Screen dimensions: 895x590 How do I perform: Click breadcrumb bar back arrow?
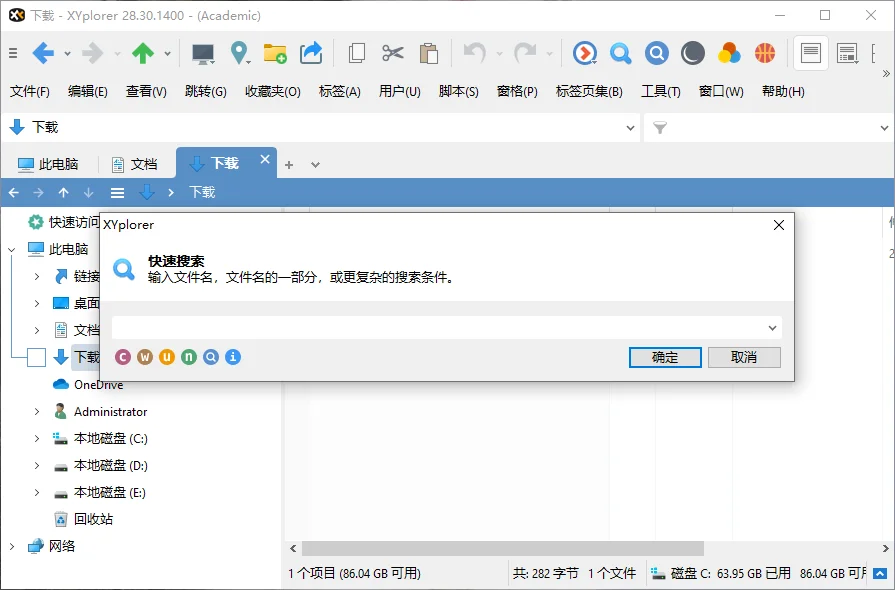[14, 193]
